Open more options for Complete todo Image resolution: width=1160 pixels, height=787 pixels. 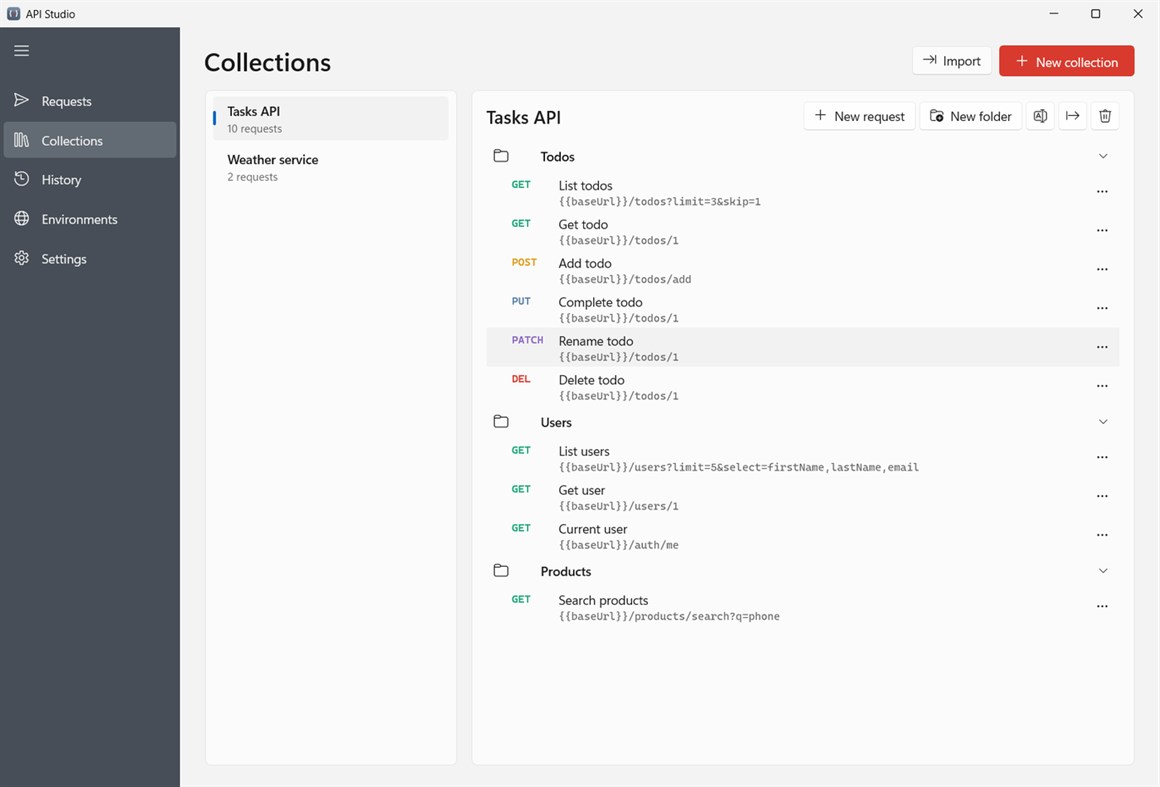(1102, 308)
